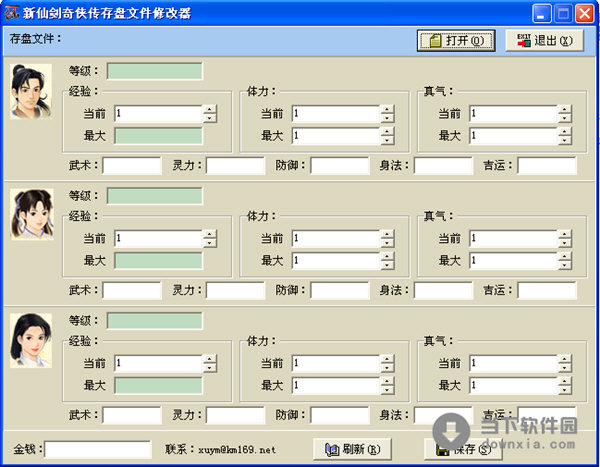Click the girl portrait with blue hair ribbons
This screenshot has height=467, width=600.
32,214
